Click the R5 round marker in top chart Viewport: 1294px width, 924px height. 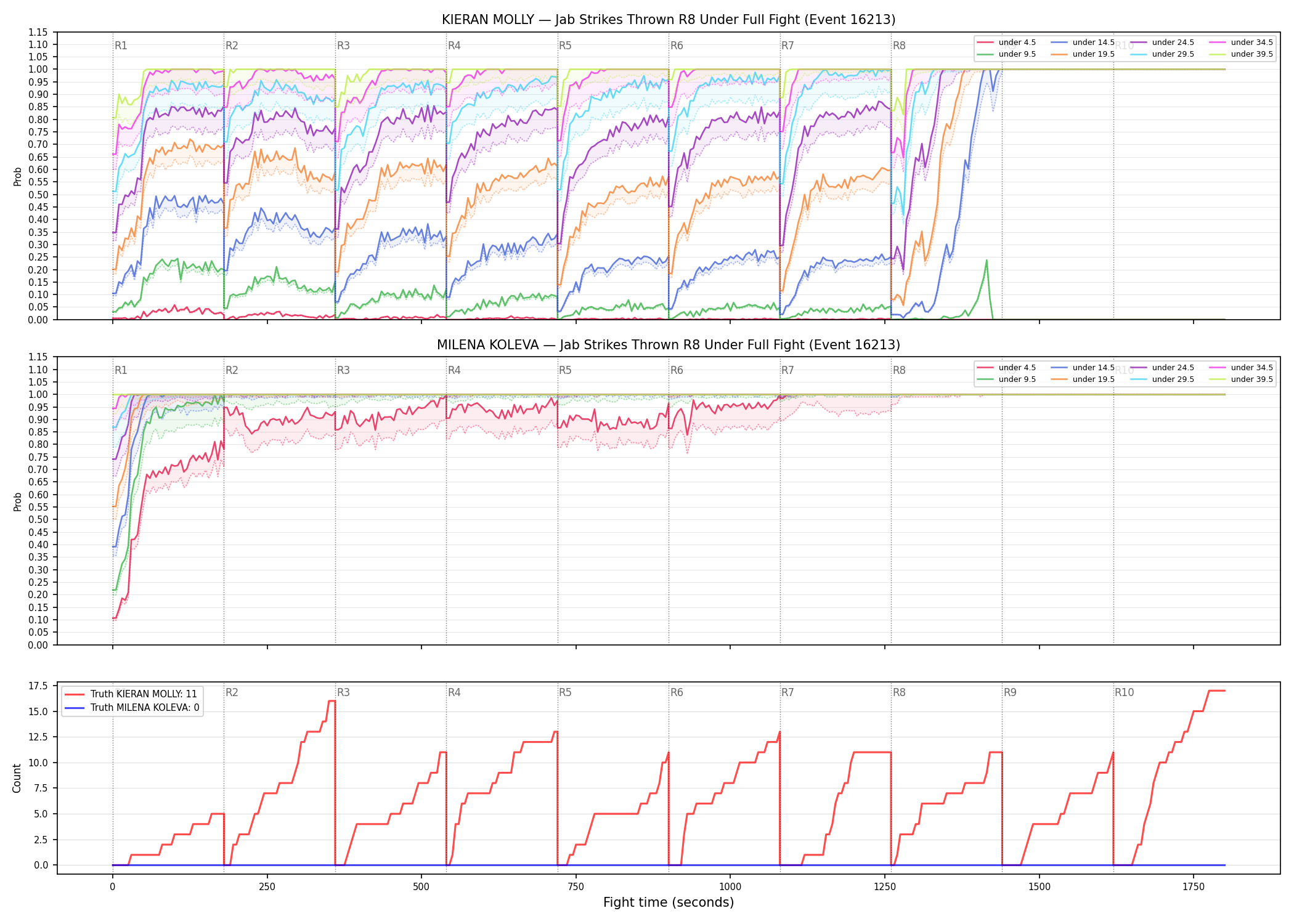[x=565, y=46]
